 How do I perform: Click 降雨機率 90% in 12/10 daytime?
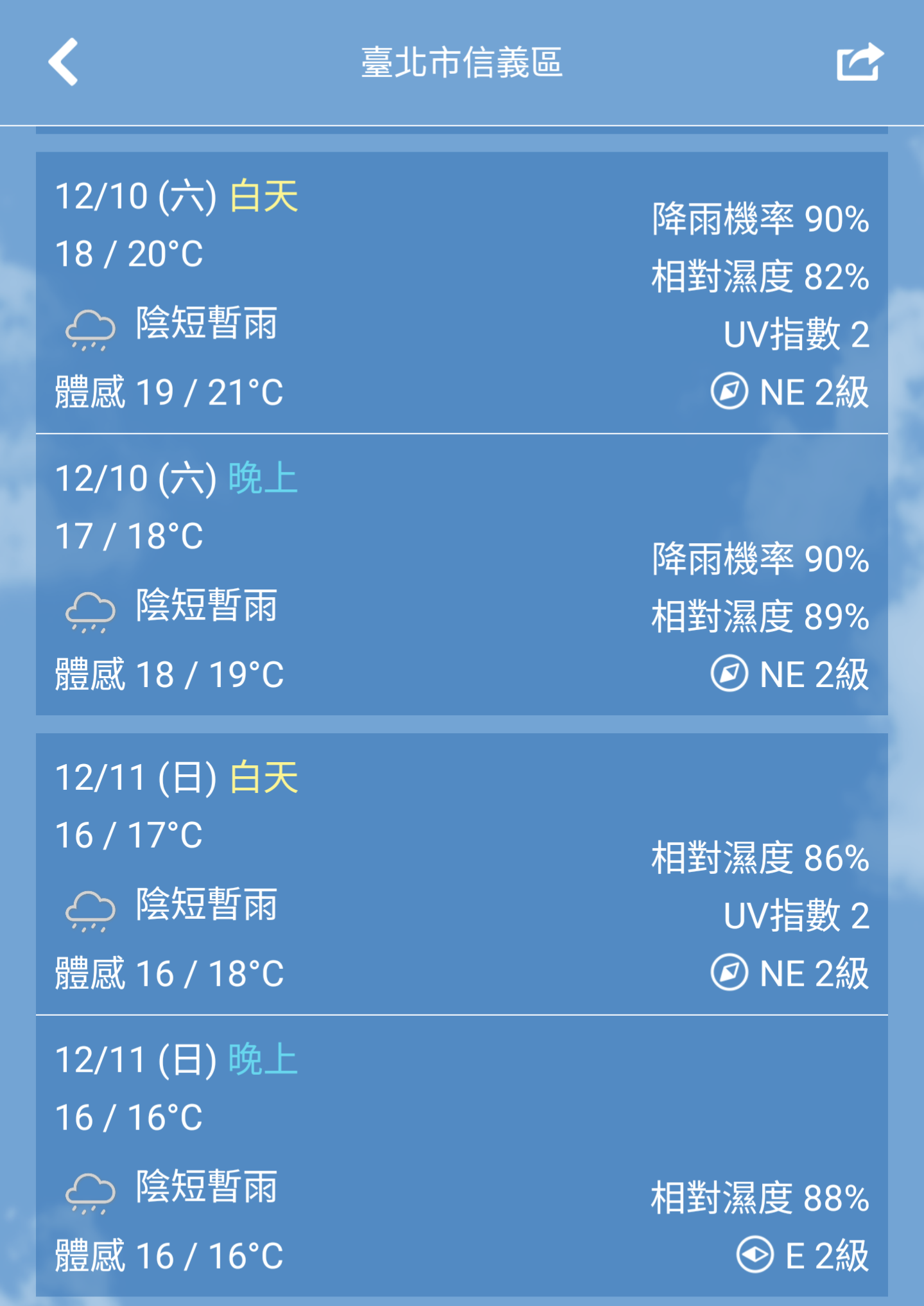coord(760,219)
